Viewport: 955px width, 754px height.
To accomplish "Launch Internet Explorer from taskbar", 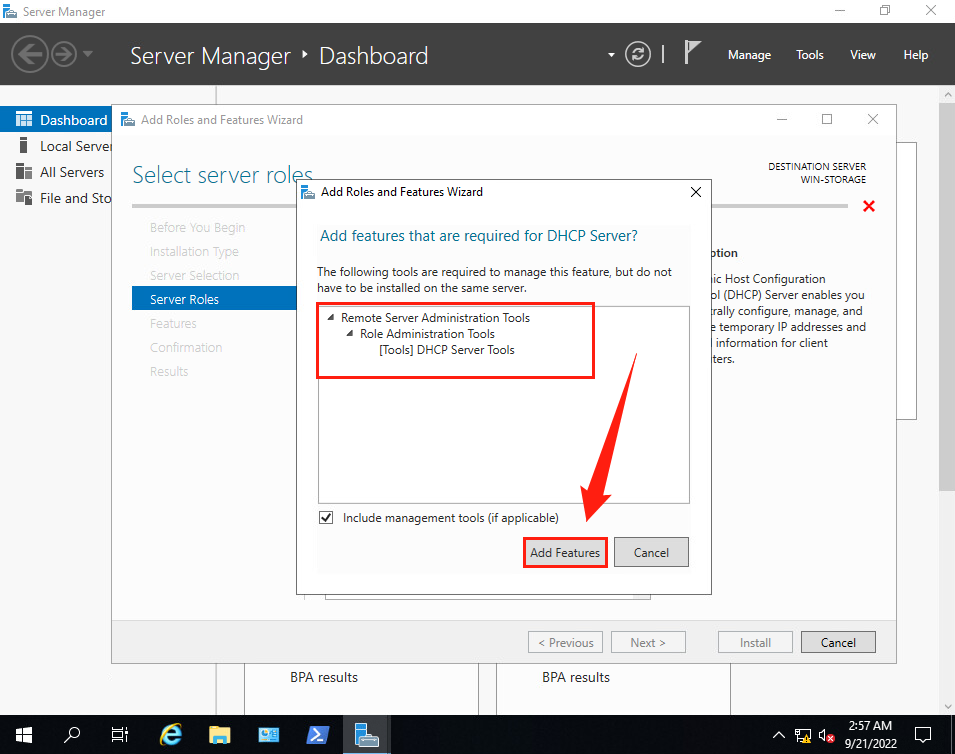I will [x=171, y=735].
